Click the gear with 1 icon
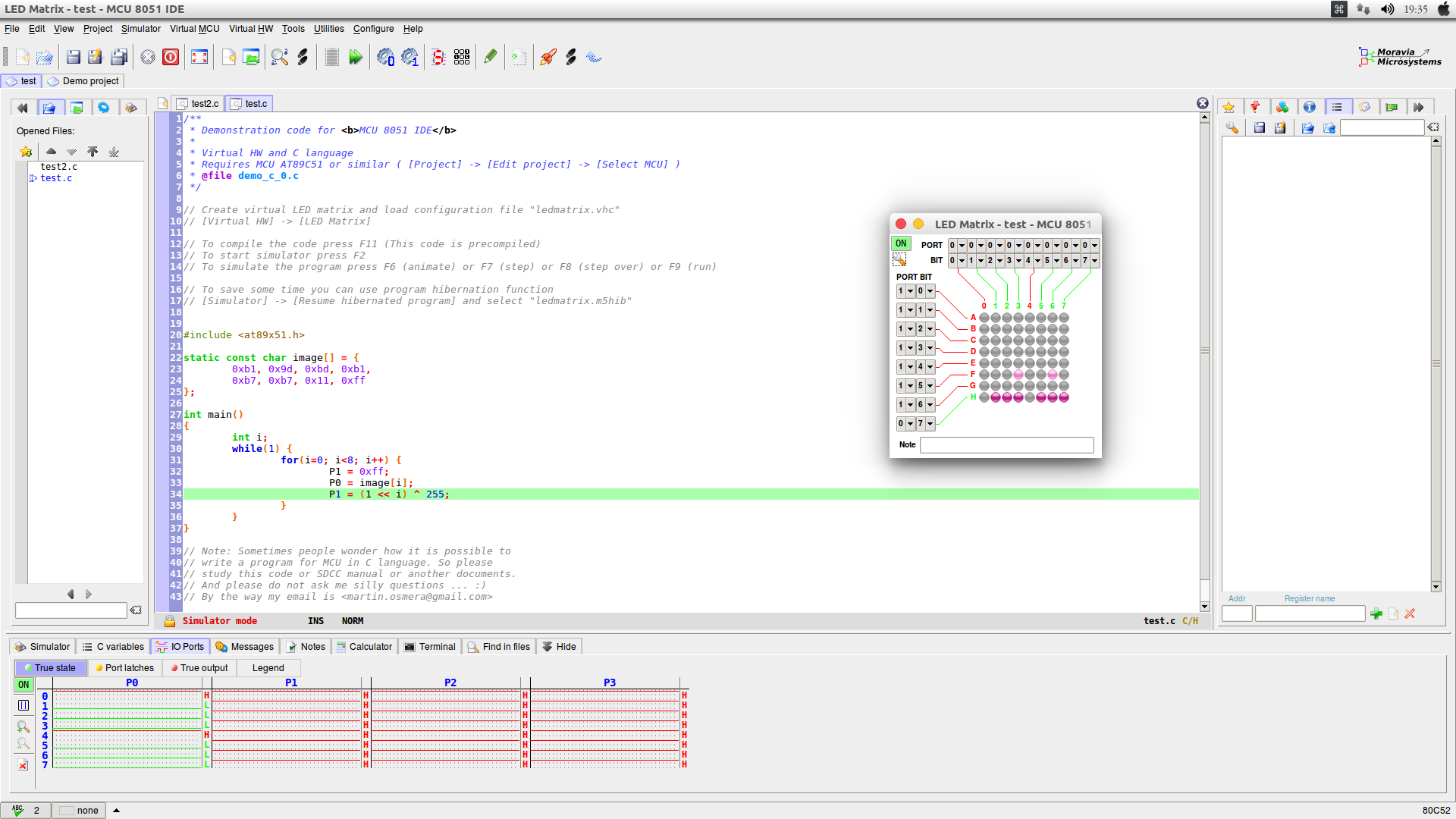Image resolution: width=1456 pixels, height=819 pixels. 409,57
